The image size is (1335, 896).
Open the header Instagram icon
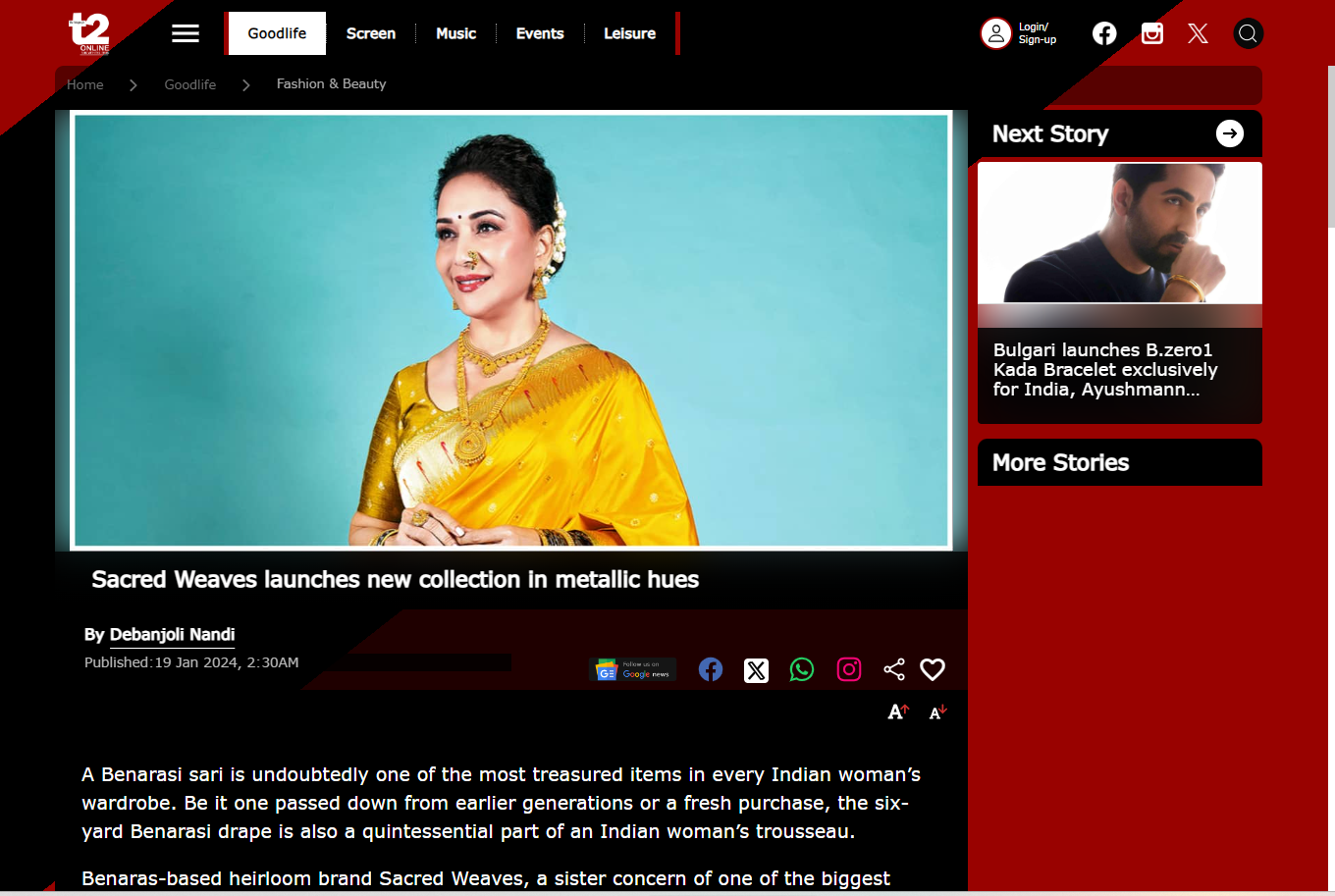pyautogui.click(x=1152, y=33)
